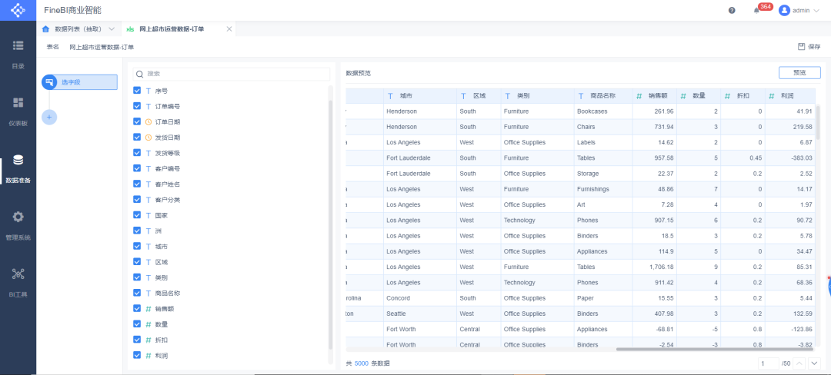The height and width of the screenshot is (376, 832).
Task: Toggle the 发货等级 field checkbox
Action: (137, 153)
